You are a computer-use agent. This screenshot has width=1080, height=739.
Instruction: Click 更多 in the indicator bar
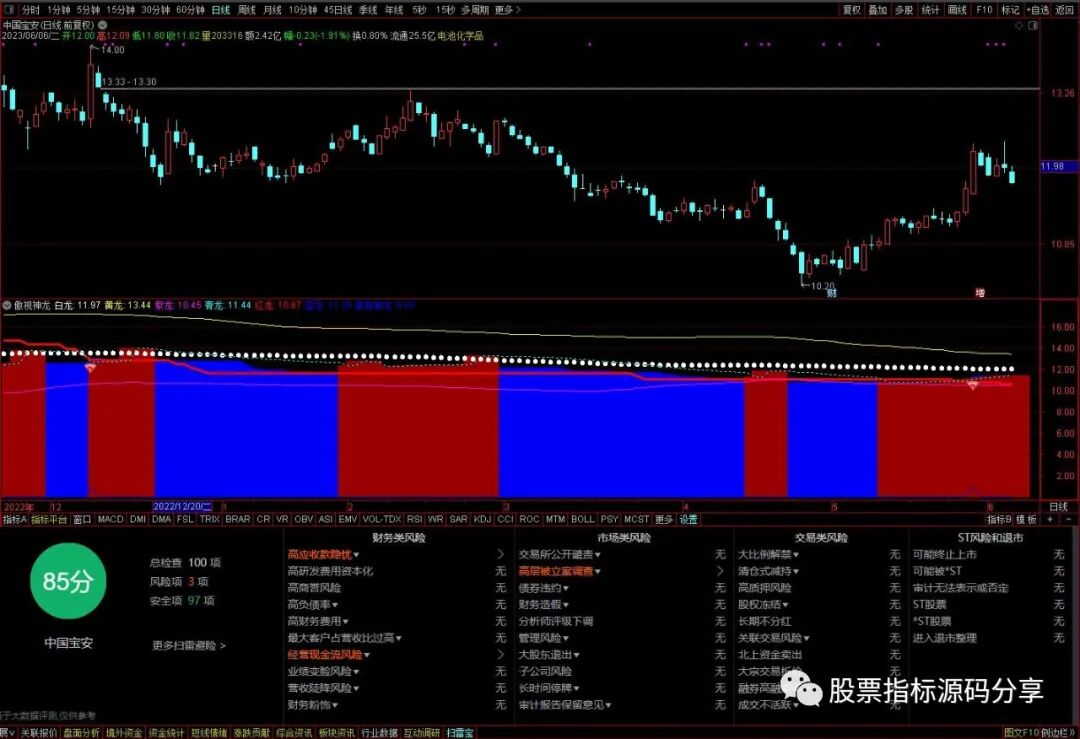[664, 519]
